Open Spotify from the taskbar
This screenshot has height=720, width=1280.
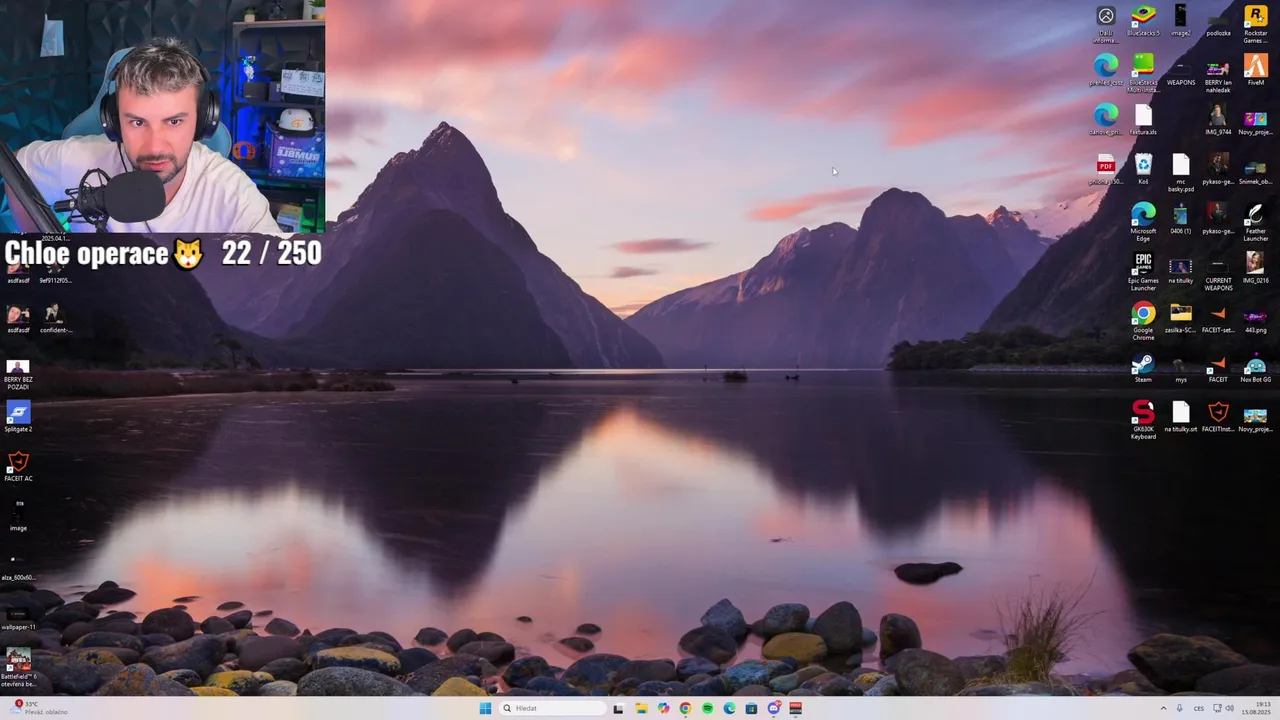coord(707,708)
